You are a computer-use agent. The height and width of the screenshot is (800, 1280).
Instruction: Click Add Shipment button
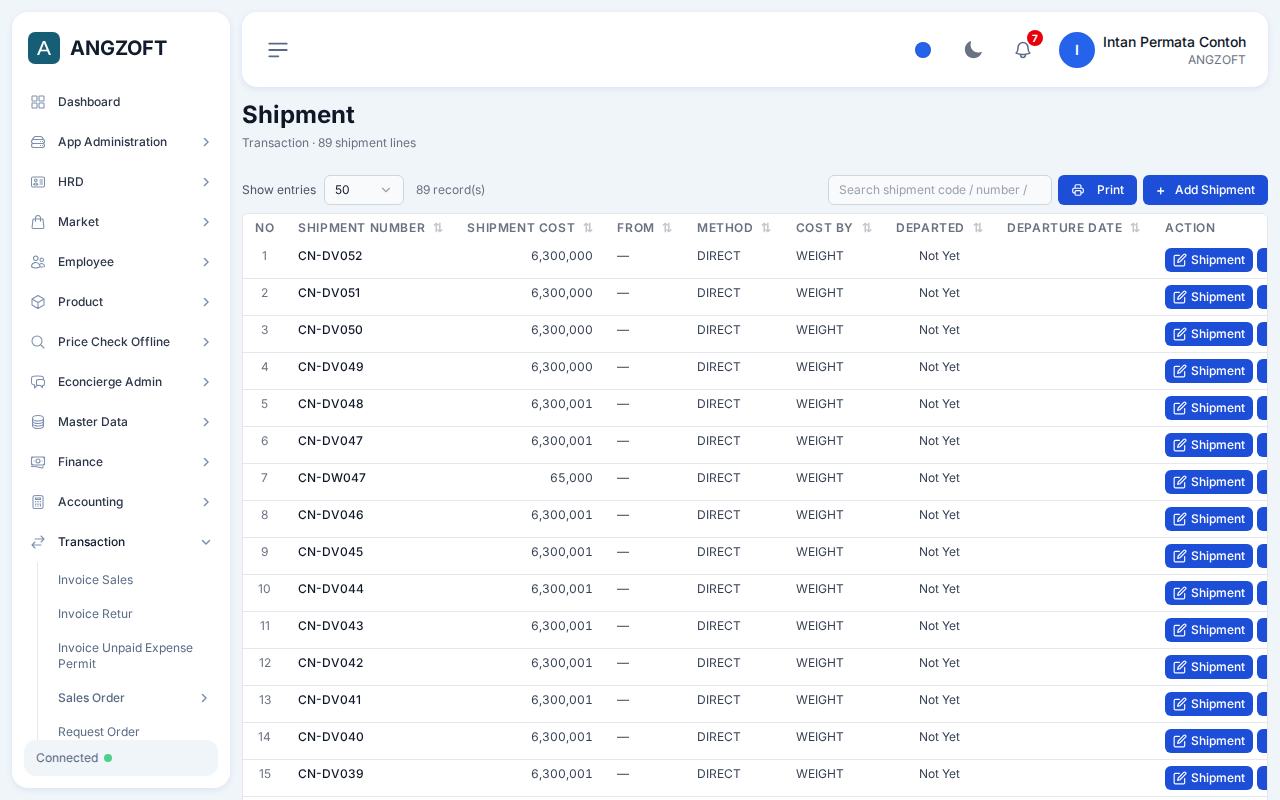click(x=1205, y=190)
